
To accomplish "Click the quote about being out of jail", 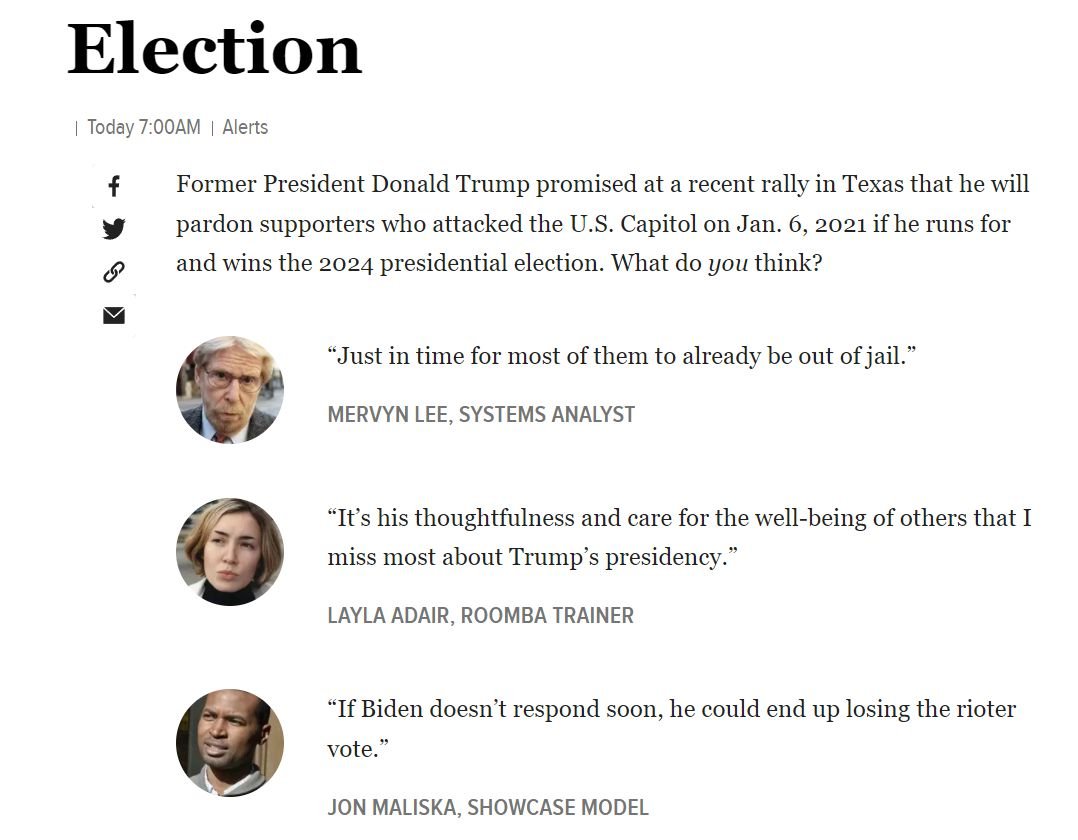I will point(621,356).
